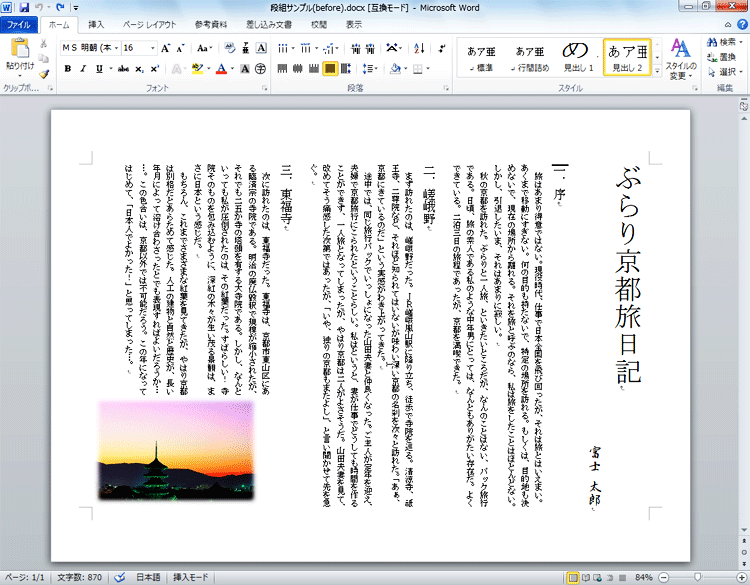Open the line spacing dropdown

370,69
